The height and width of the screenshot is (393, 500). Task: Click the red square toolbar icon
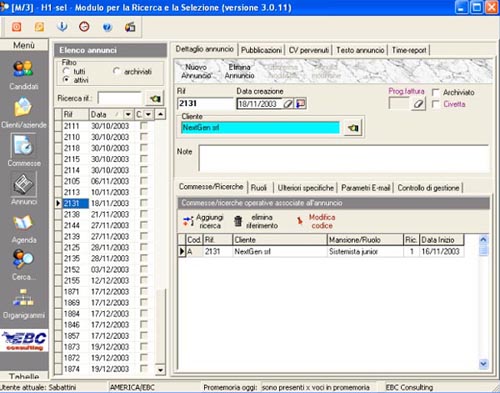pos(17,27)
